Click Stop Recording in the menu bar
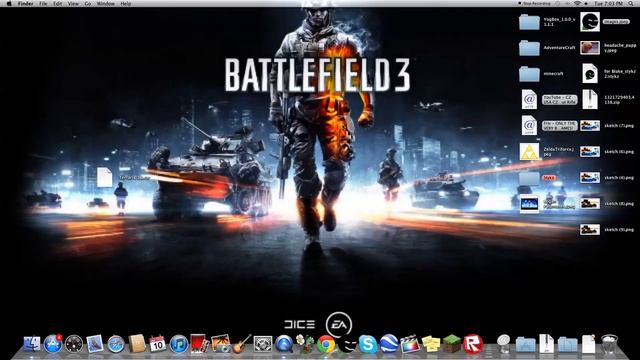The height and width of the screenshot is (360, 640). (x=534, y=3)
